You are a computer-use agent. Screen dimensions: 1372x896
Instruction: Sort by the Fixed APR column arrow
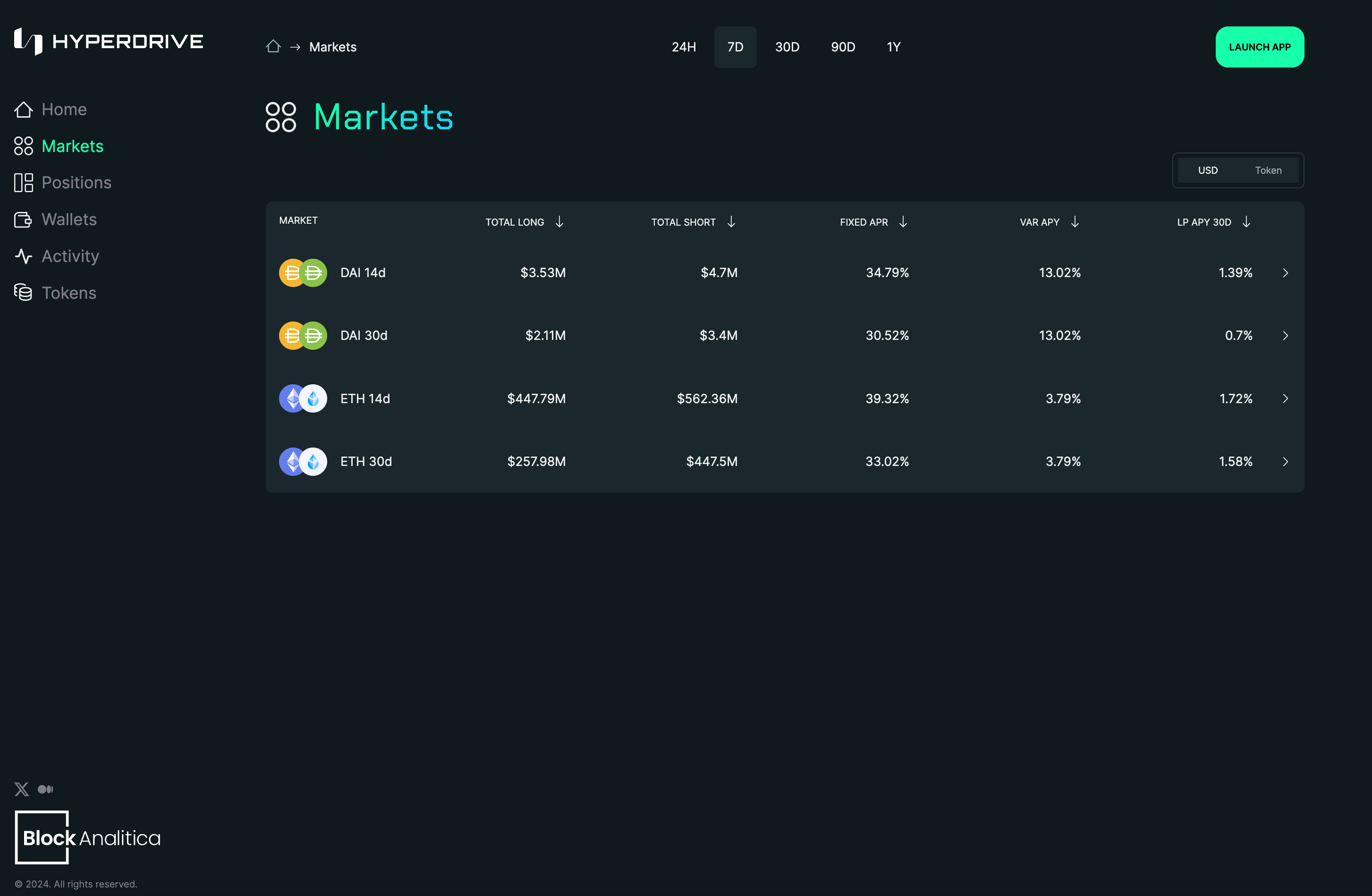click(903, 222)
